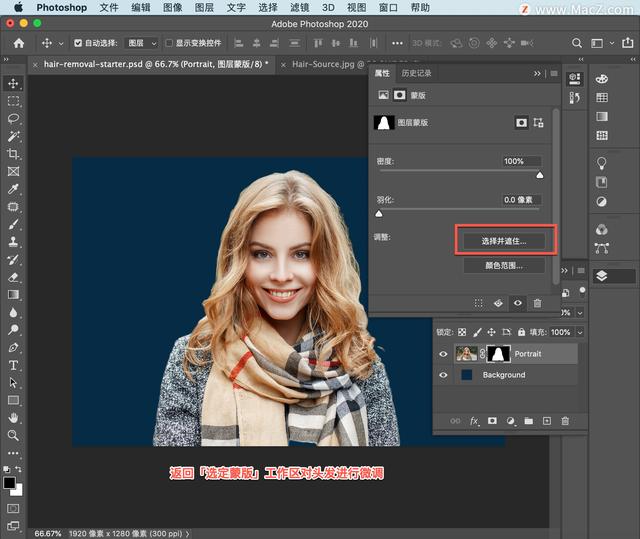
Task: Switch to the 历史记录 tab
Action: (x=415, y=74)
